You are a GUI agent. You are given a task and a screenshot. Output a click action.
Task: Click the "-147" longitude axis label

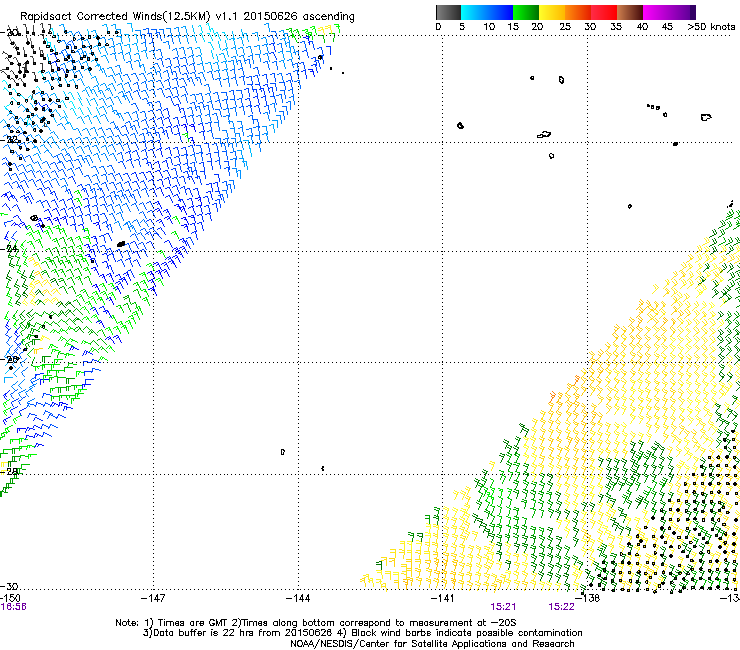click(x=153, y=599)
